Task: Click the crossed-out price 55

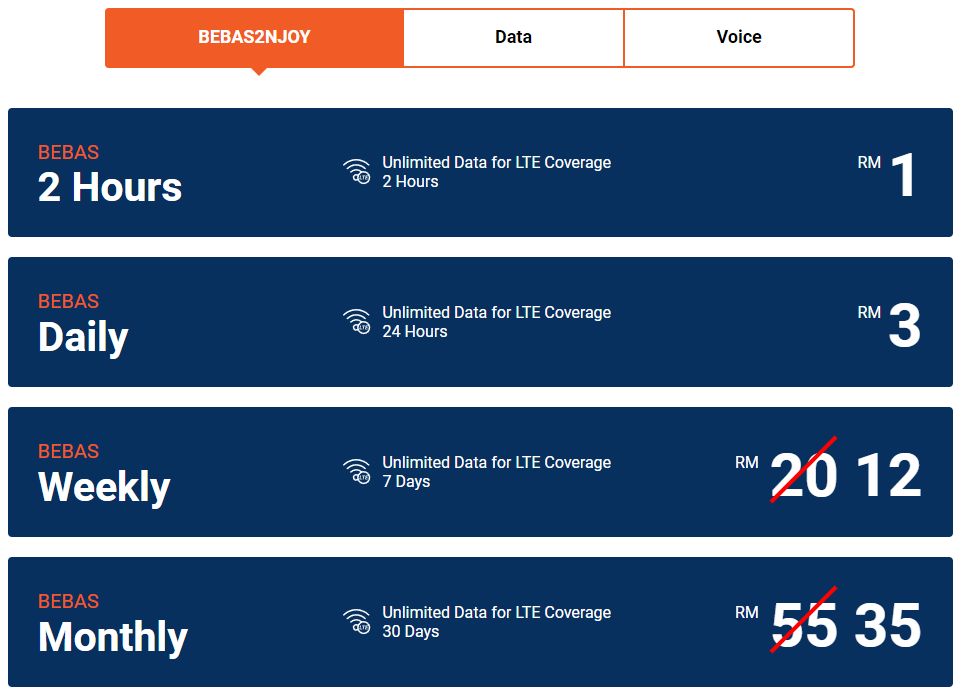Action: point(804,624)
